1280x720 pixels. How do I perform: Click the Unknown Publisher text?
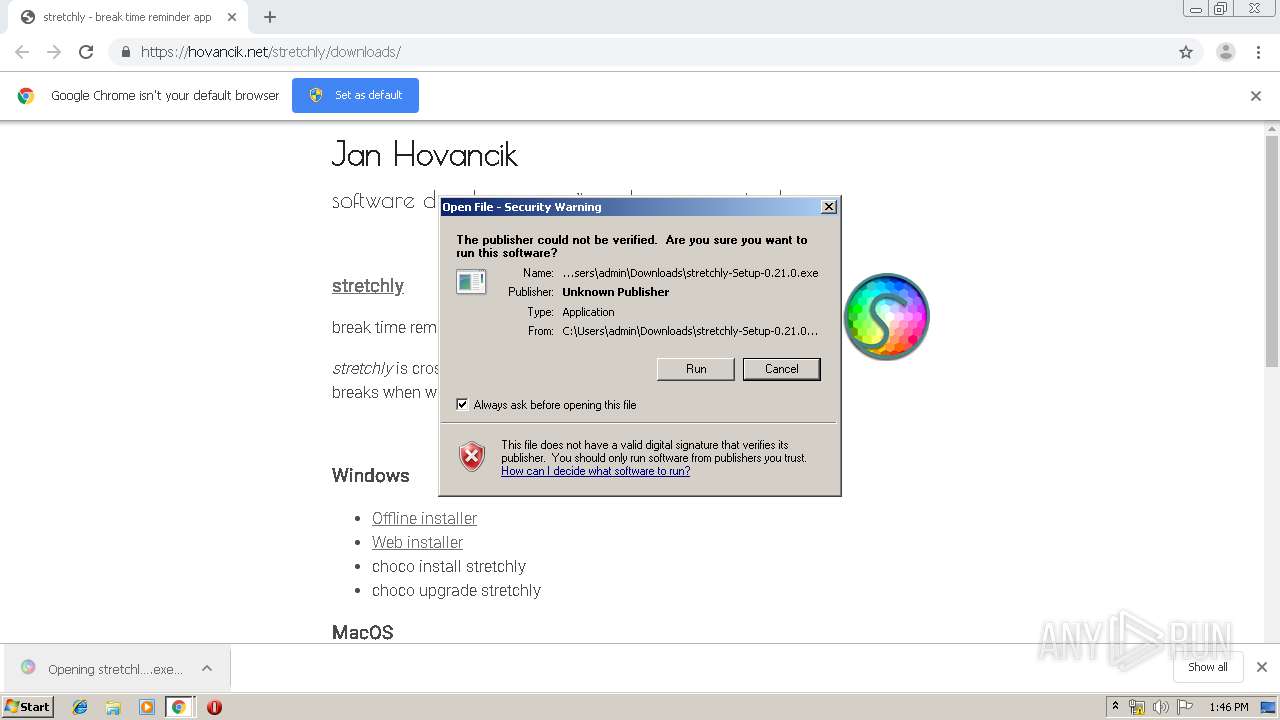tap(616, 292)
